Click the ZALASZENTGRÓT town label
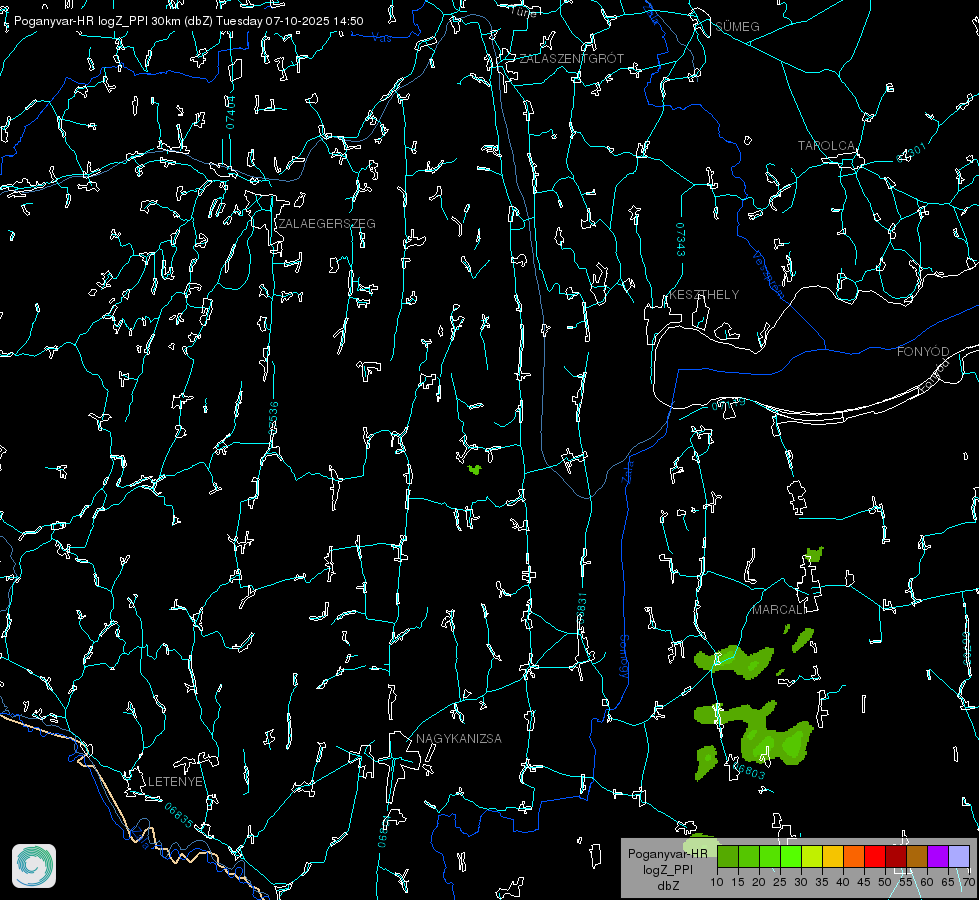 pyautogui.click(x=571, y=59)
